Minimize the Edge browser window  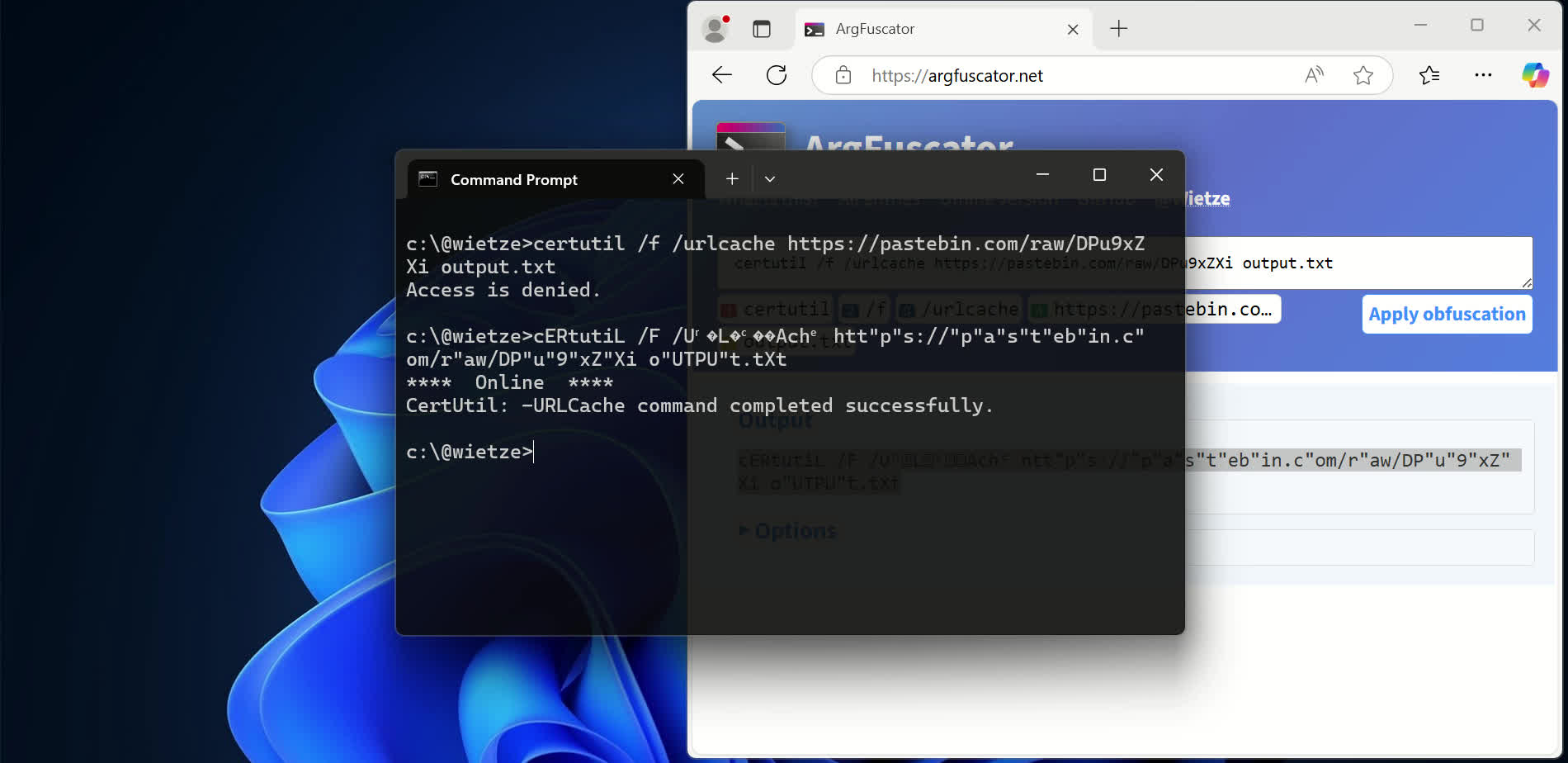pos(1420,26)
